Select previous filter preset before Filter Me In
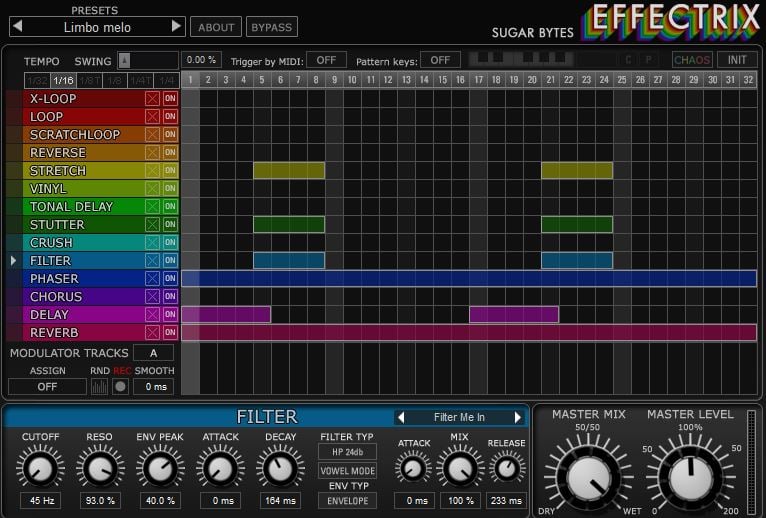Image resolution: width=766 pixels, height=518 pixels. coord(401,417)
